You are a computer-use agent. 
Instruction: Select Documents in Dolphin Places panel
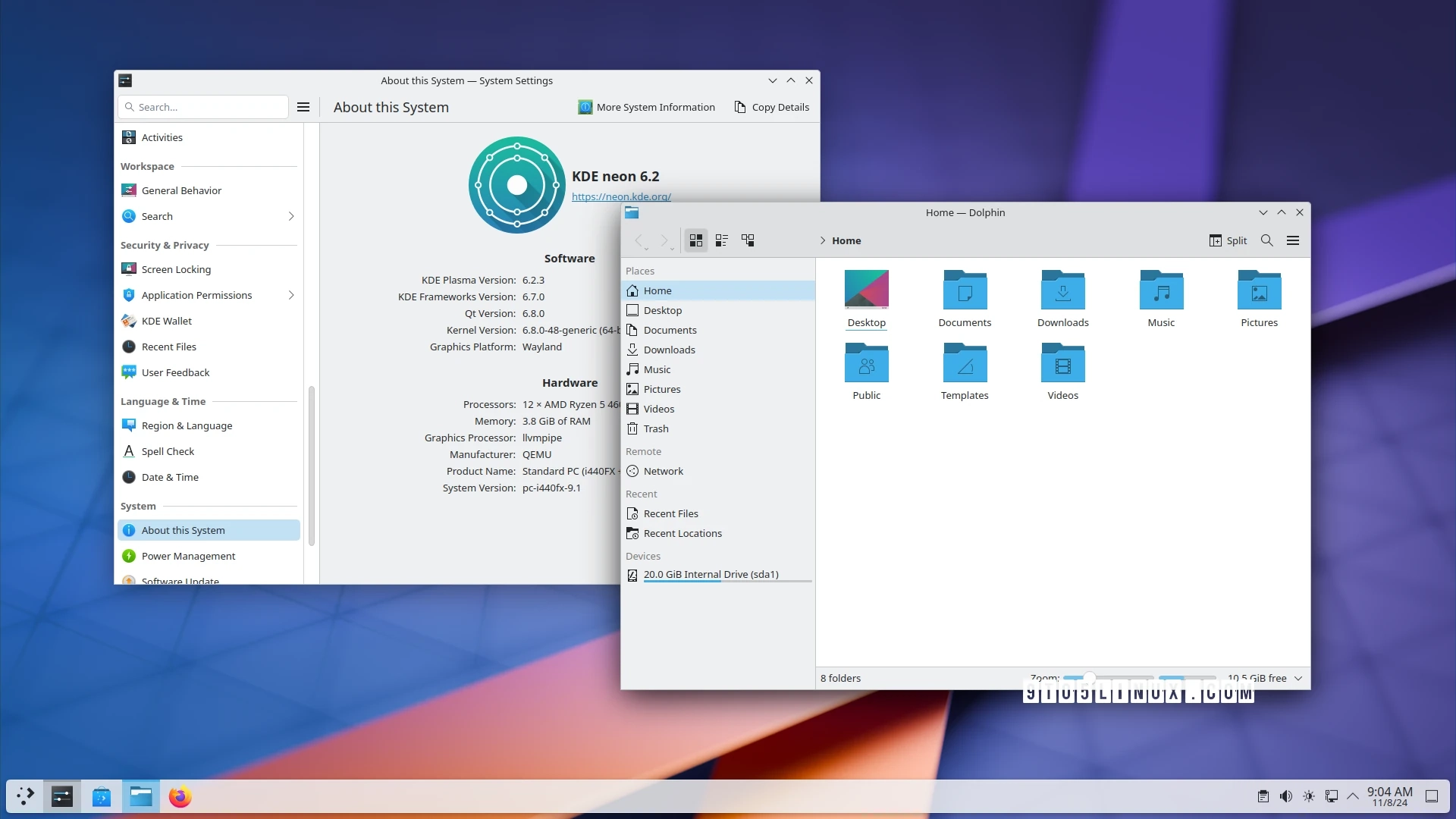pos(718,330)
